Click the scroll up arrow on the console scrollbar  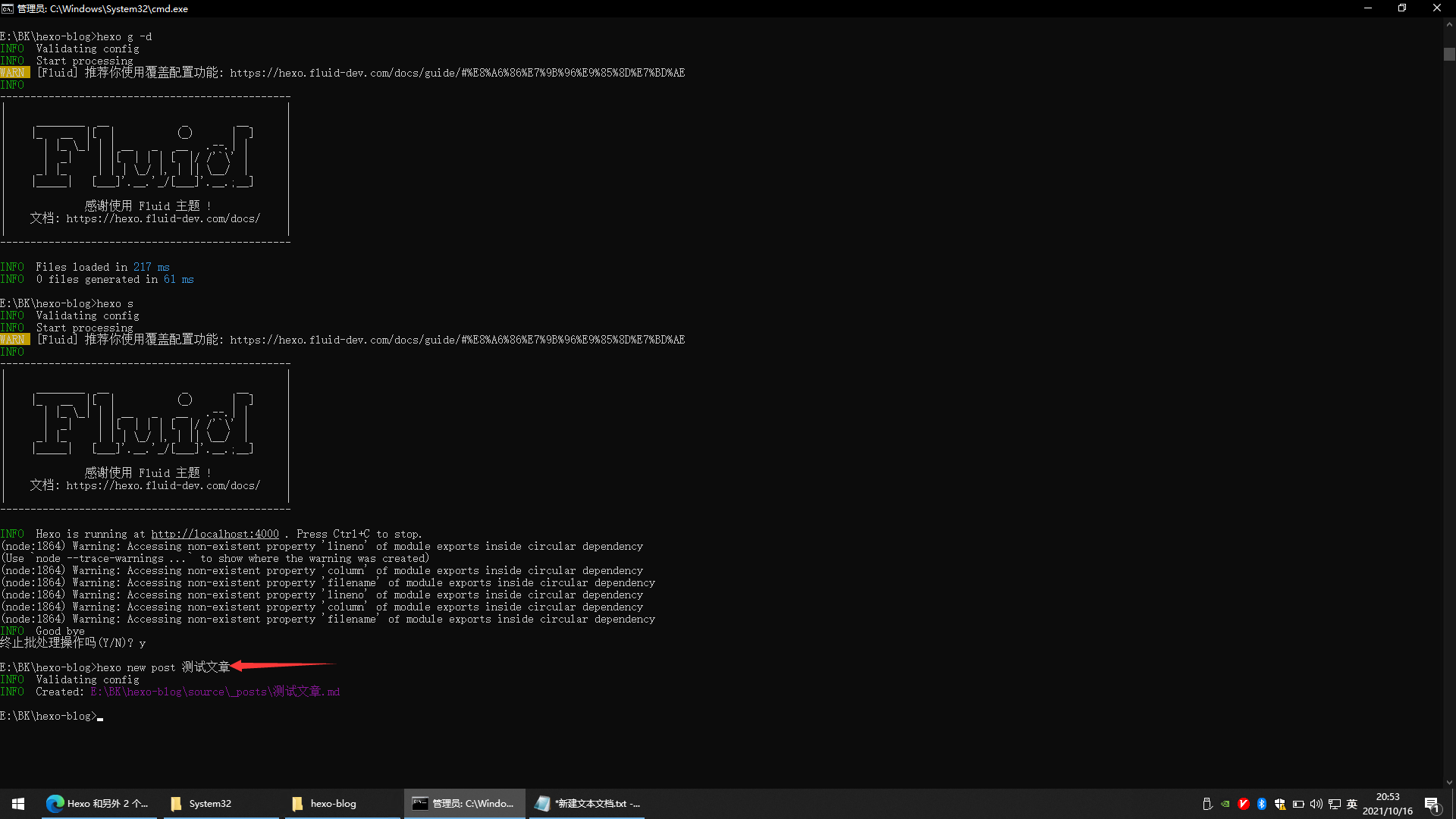(x=1449, y=24)
